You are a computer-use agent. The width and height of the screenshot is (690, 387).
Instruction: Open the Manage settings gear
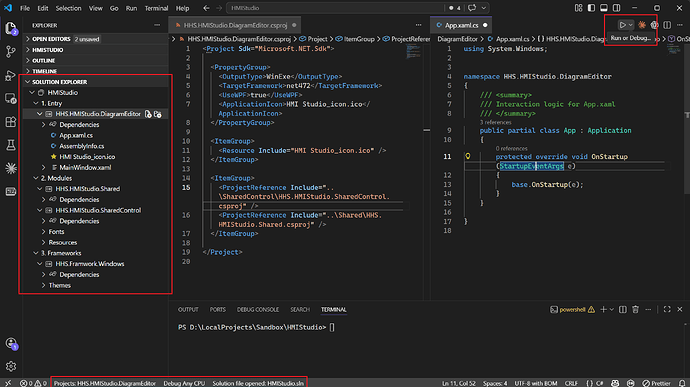(x=11, y=365)
